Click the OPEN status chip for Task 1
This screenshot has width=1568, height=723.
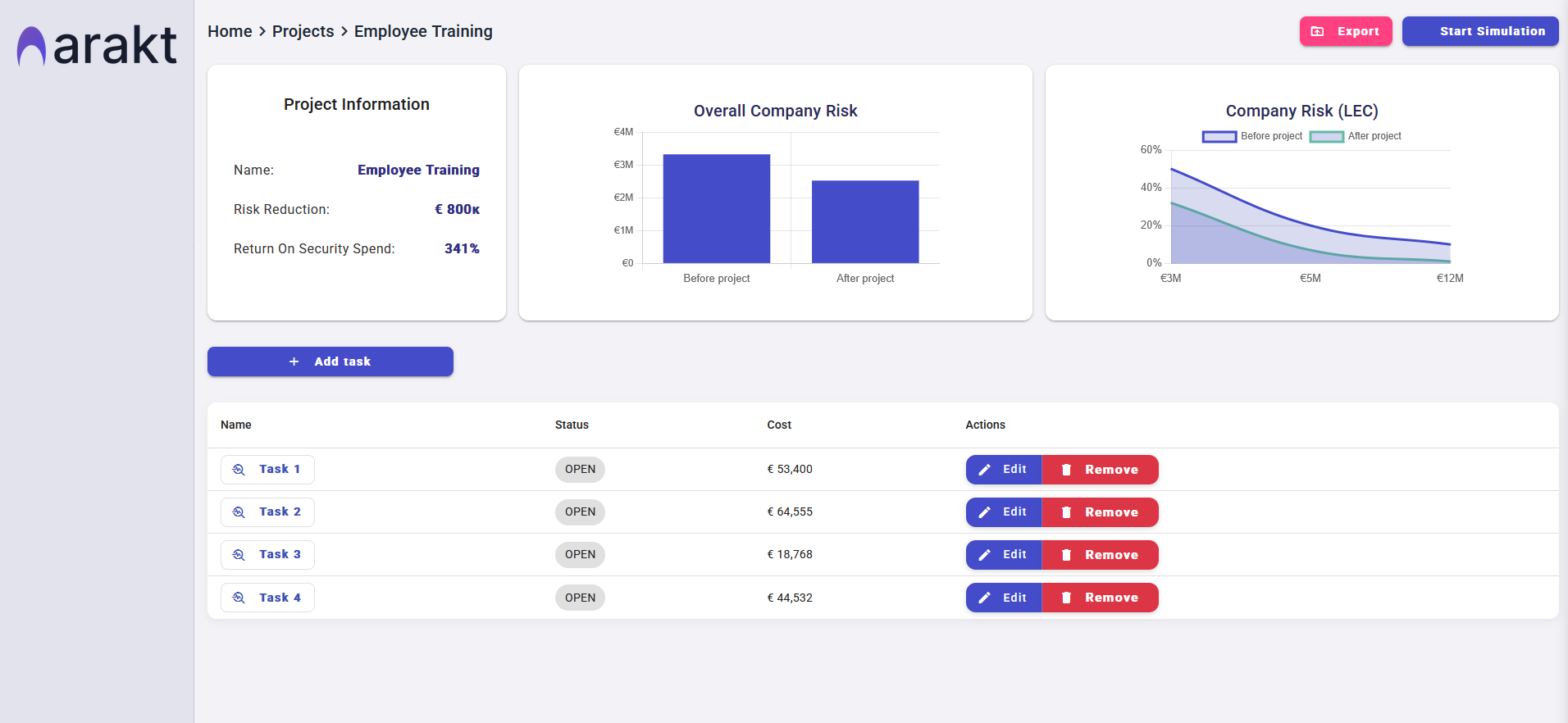click(x=580, y=470)
